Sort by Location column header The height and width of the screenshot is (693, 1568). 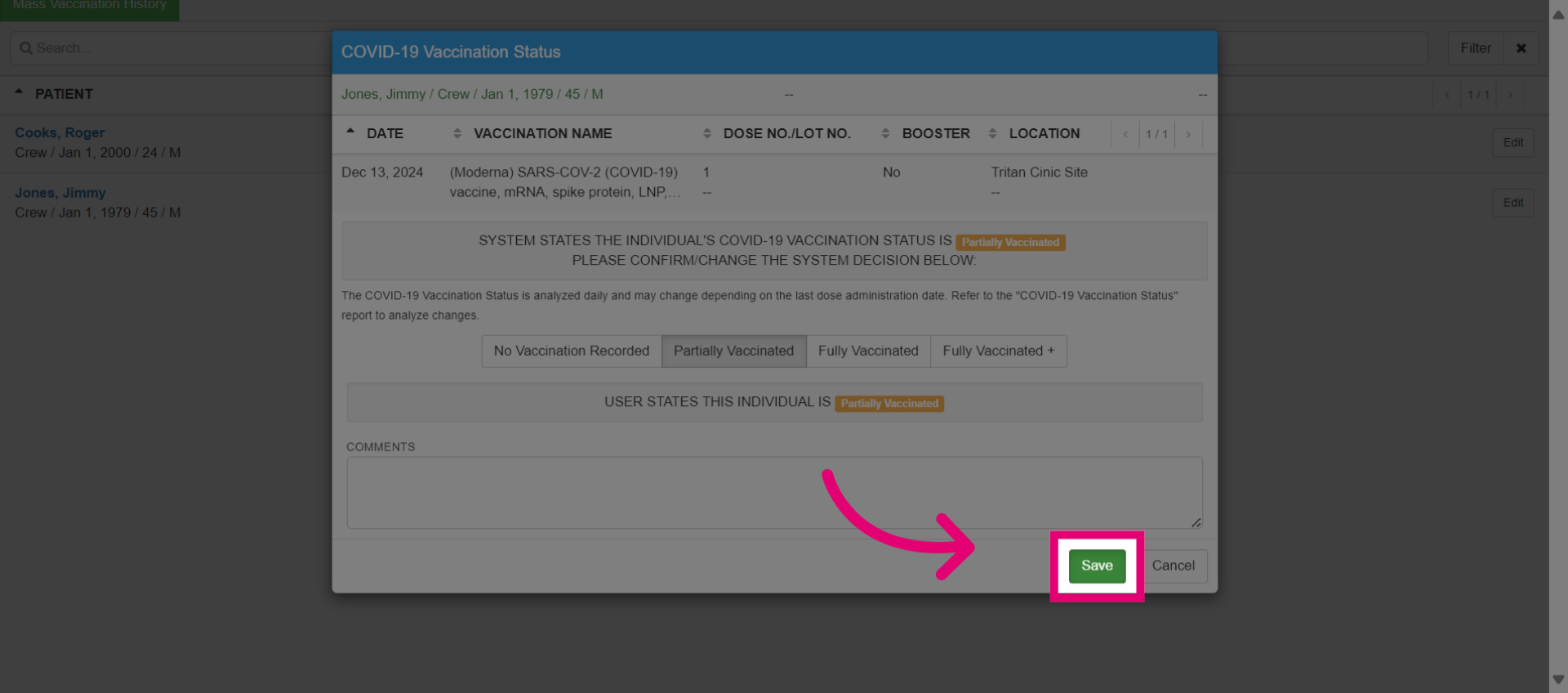(1044, 133)
